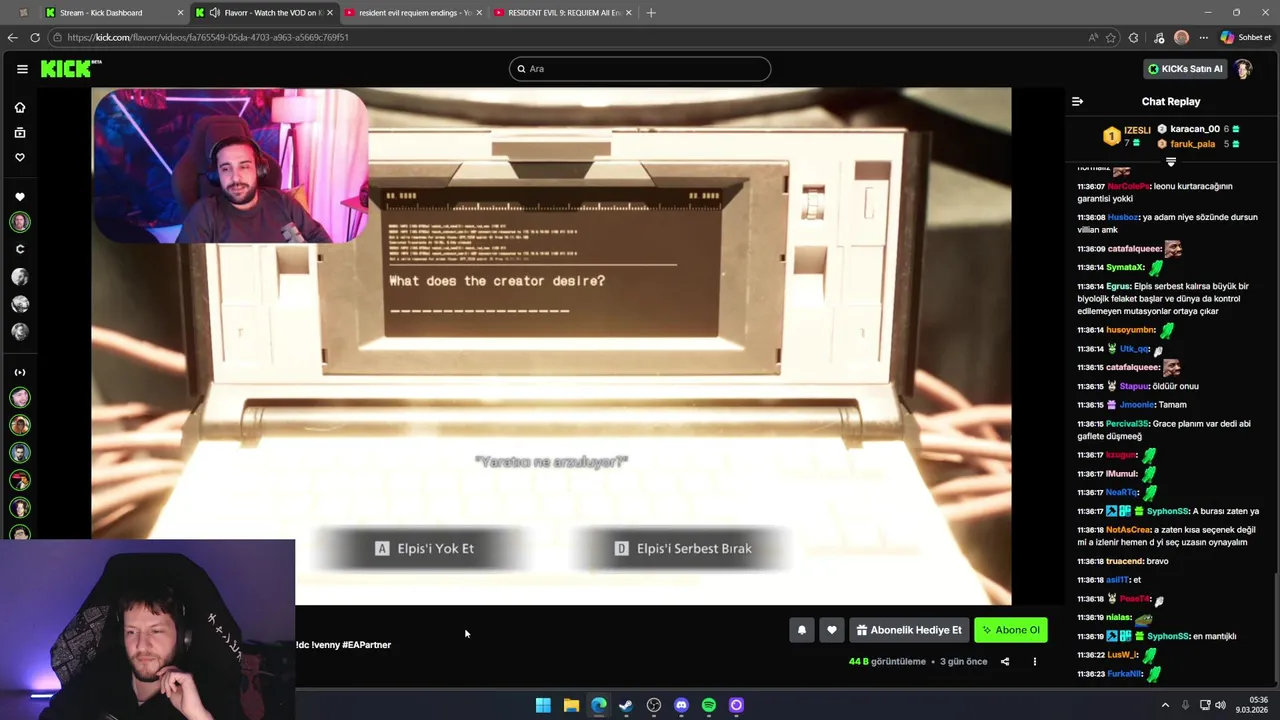
Task: Open browser Read aloud icon
Action: click(x=1093, y=37)
